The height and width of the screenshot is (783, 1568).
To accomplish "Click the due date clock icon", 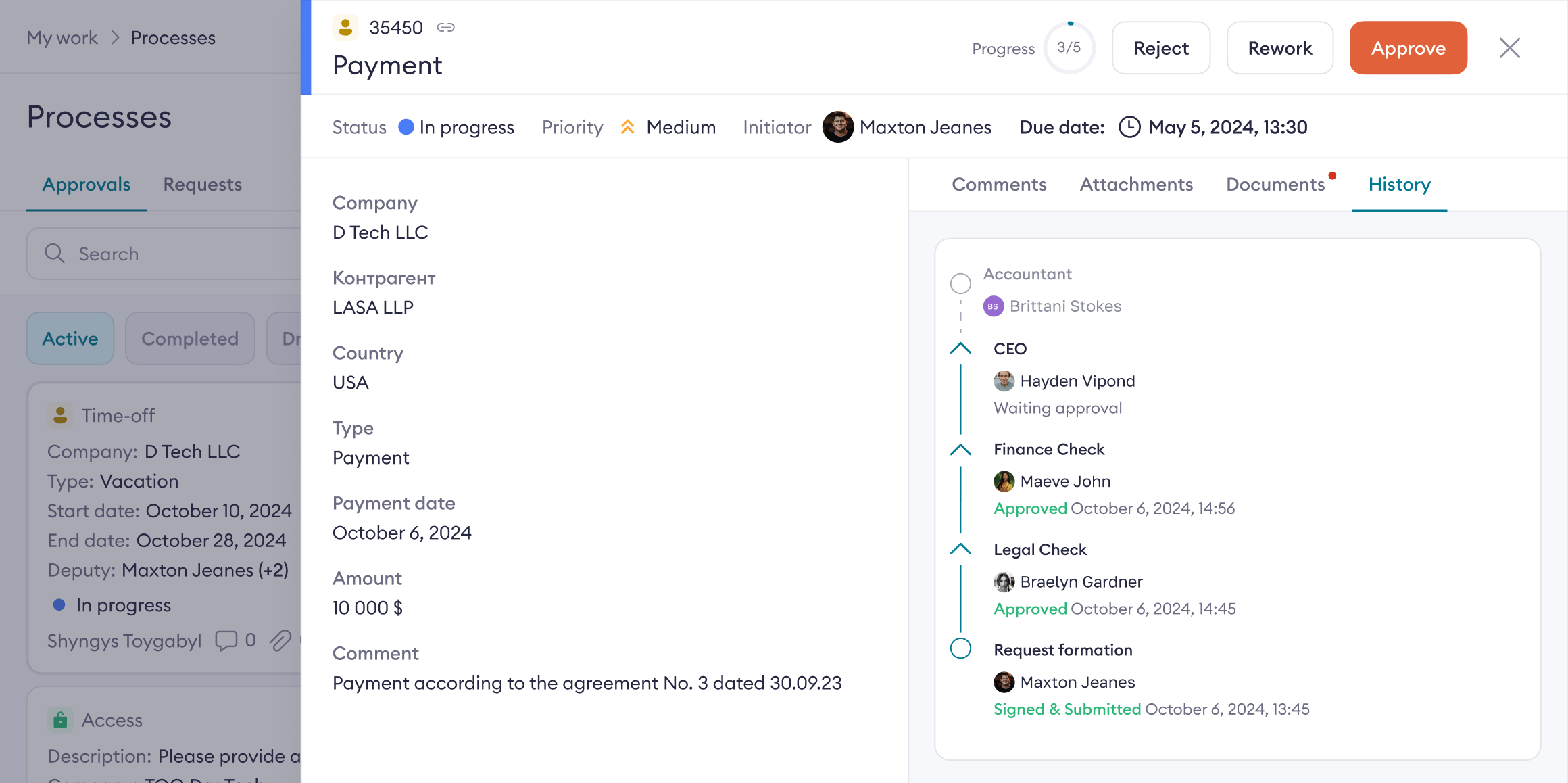I will [x=1129, y=127].
